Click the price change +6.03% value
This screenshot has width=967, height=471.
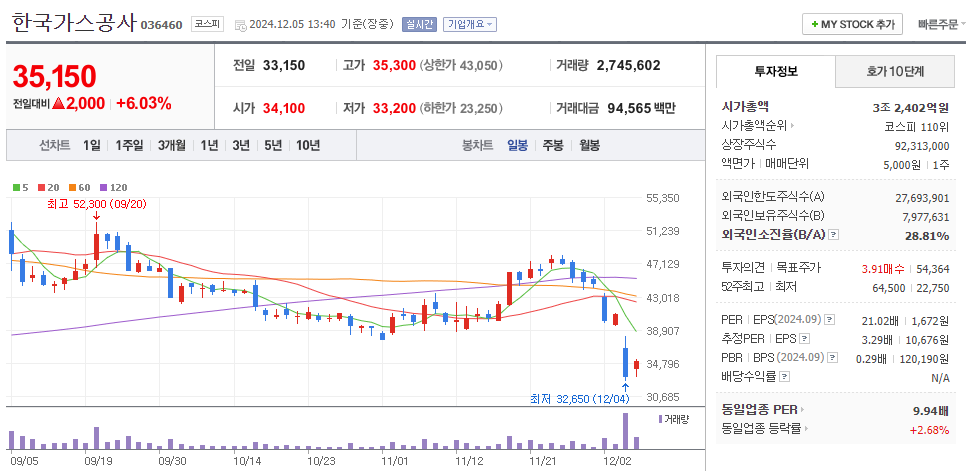click(144, 104)
